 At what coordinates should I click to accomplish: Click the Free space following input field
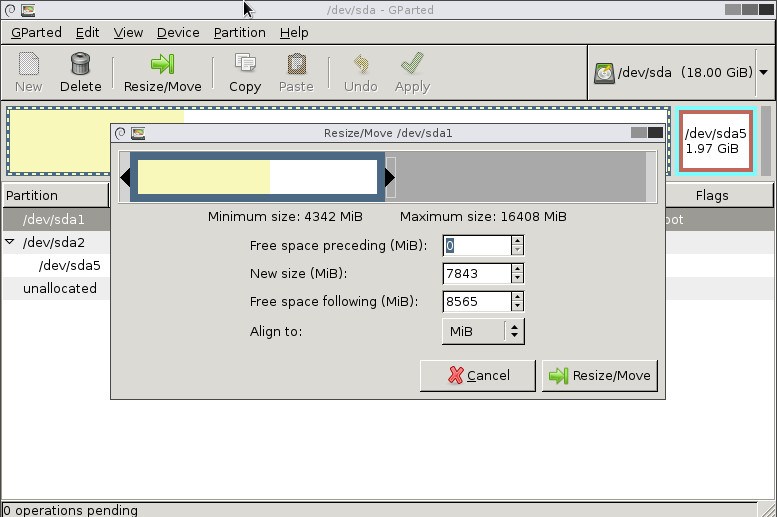coord(477,302)
